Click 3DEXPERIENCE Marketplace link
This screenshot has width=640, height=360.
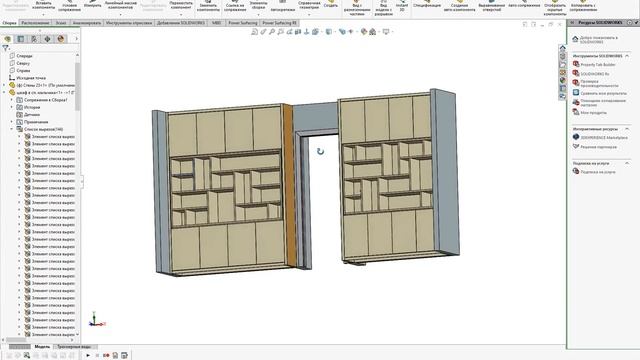point(604,138)
